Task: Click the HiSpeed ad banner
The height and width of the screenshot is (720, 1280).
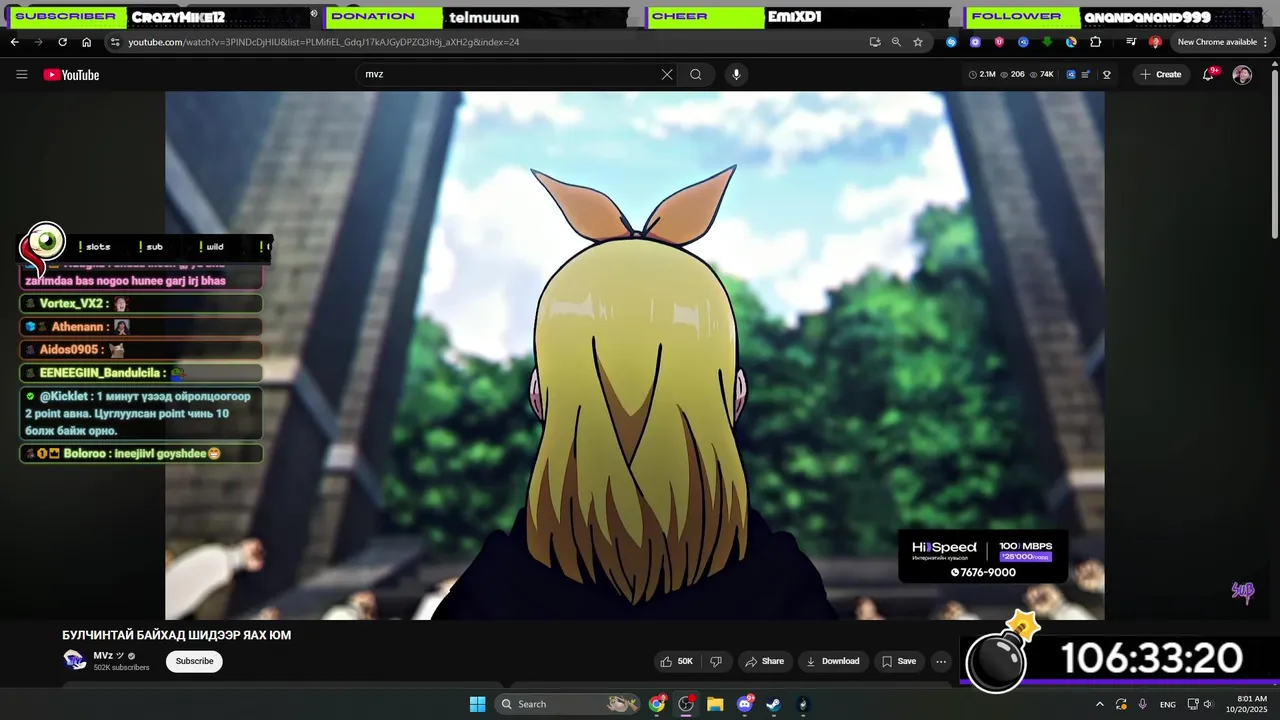Action: (x=982, y=557)
